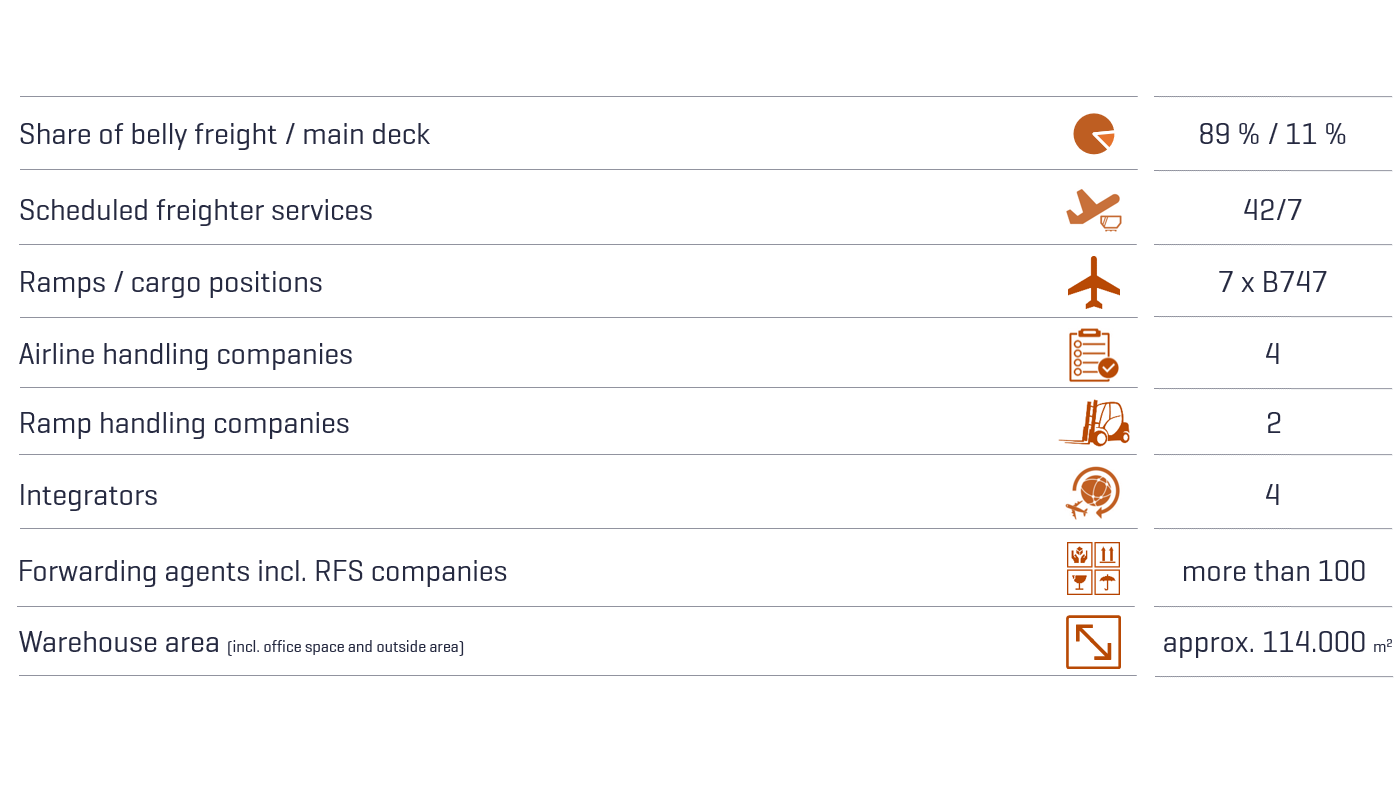Click the package handling symbols icon
This screenshot has height=800, width=1400.
1093,569
